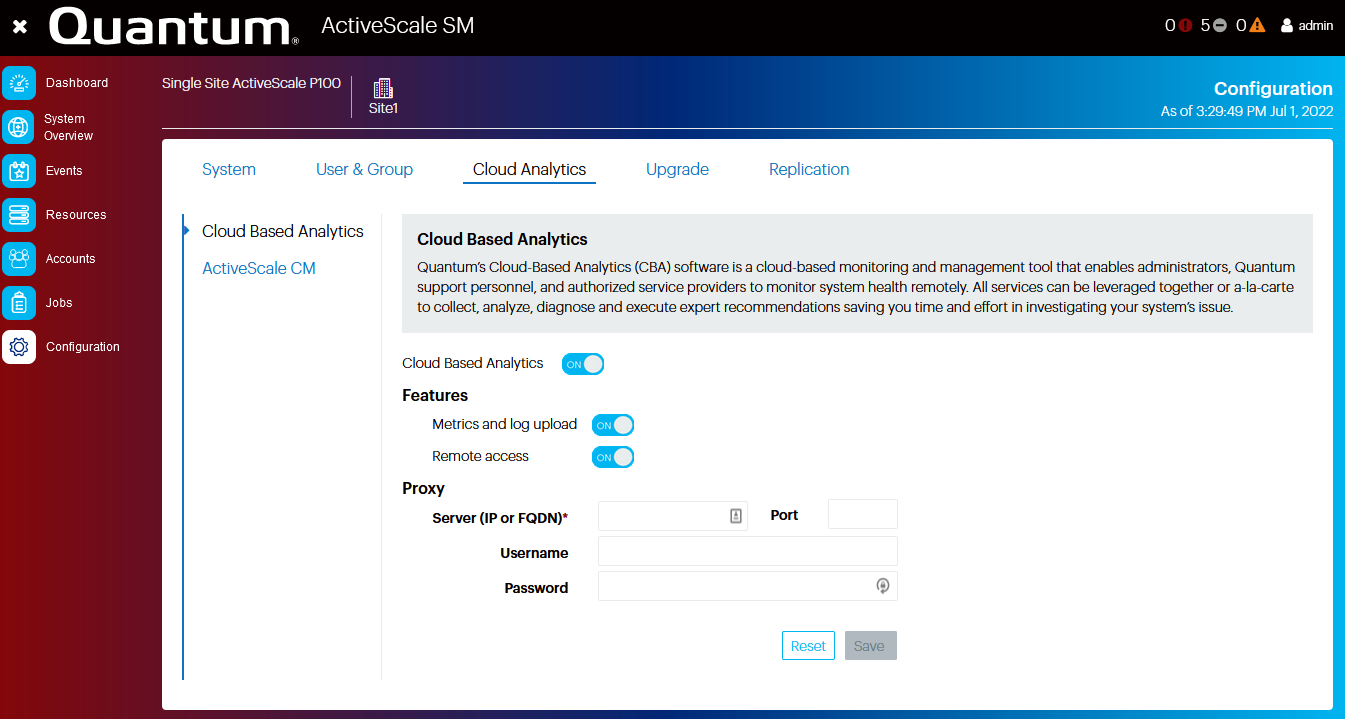Switch to the Upgrade tab
The width and height of the screenshot is (1345, 719).
pyautogui.click(x=677, y=169)
